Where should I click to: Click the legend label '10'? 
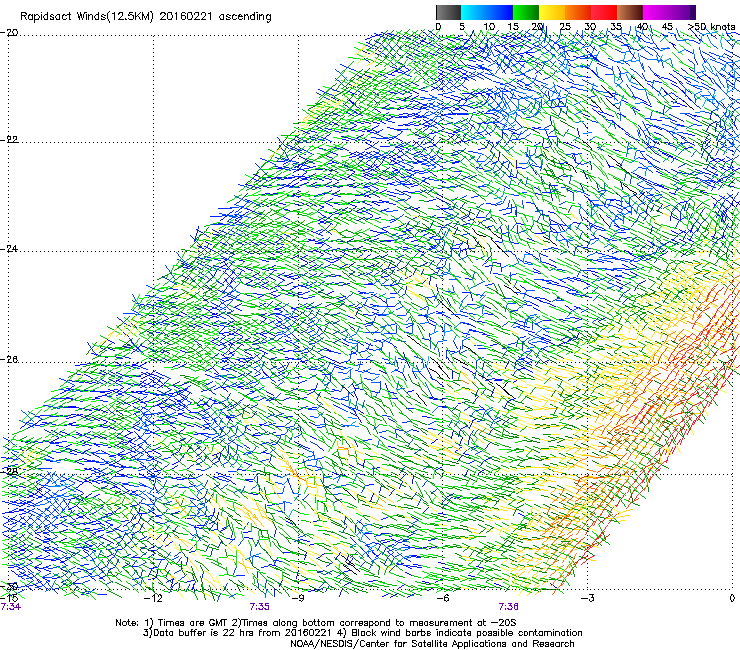tap(489, 27)
